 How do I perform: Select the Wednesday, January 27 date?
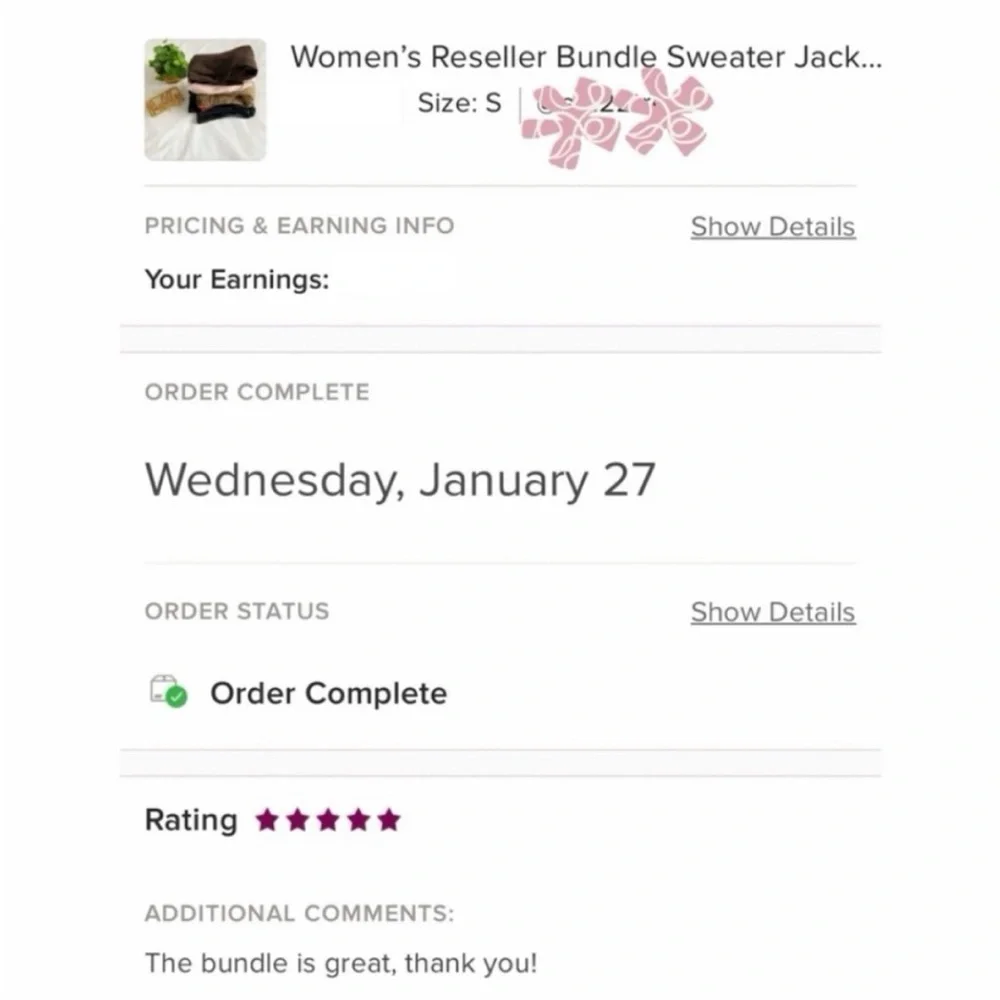[x=400, y=480]
